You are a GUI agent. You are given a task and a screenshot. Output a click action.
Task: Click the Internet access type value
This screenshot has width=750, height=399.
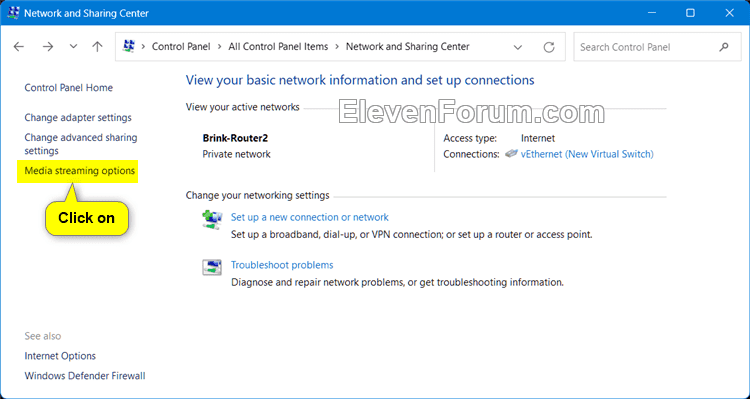coord(538,138)
